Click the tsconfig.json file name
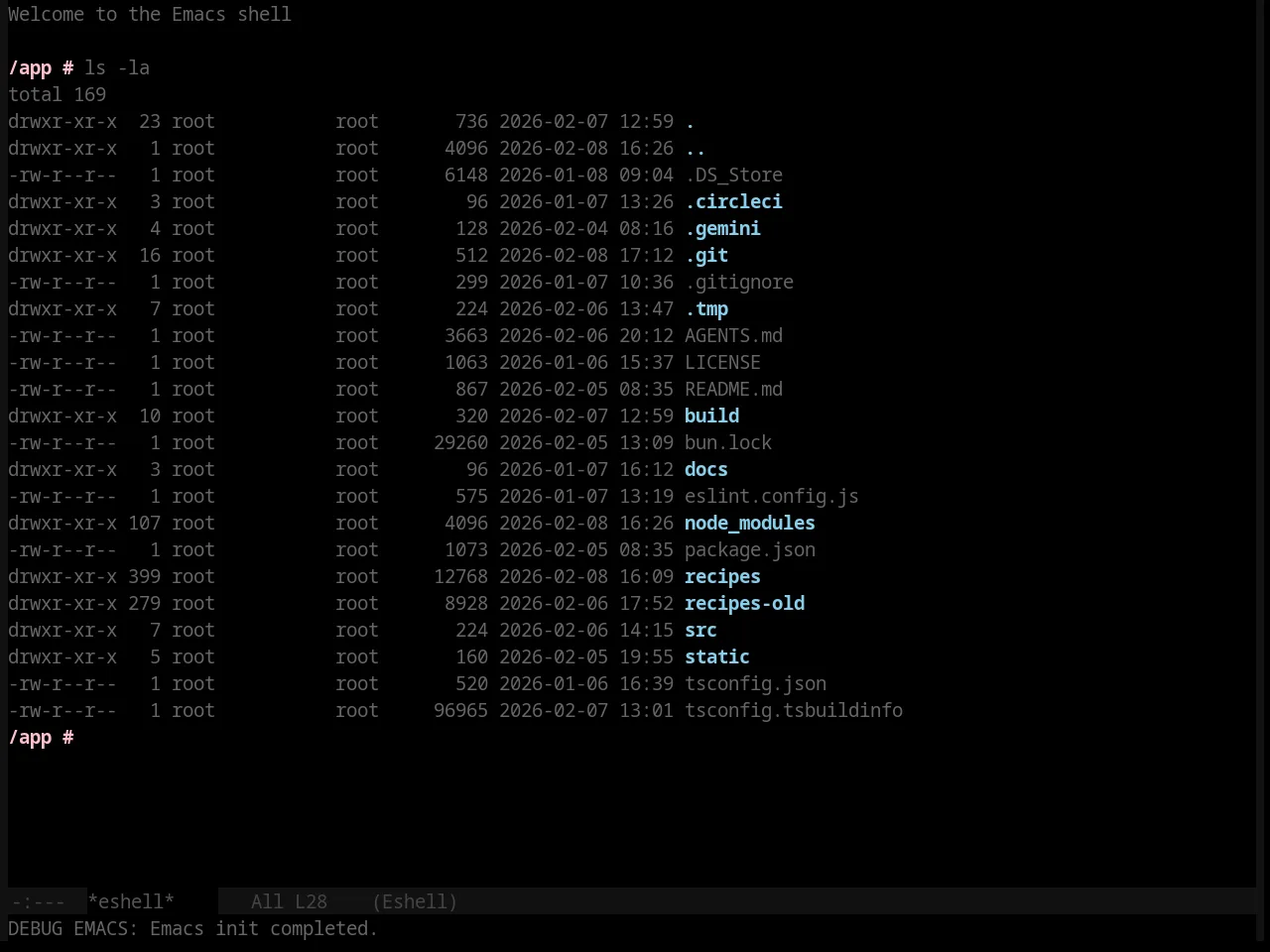 tap(755, 683)
